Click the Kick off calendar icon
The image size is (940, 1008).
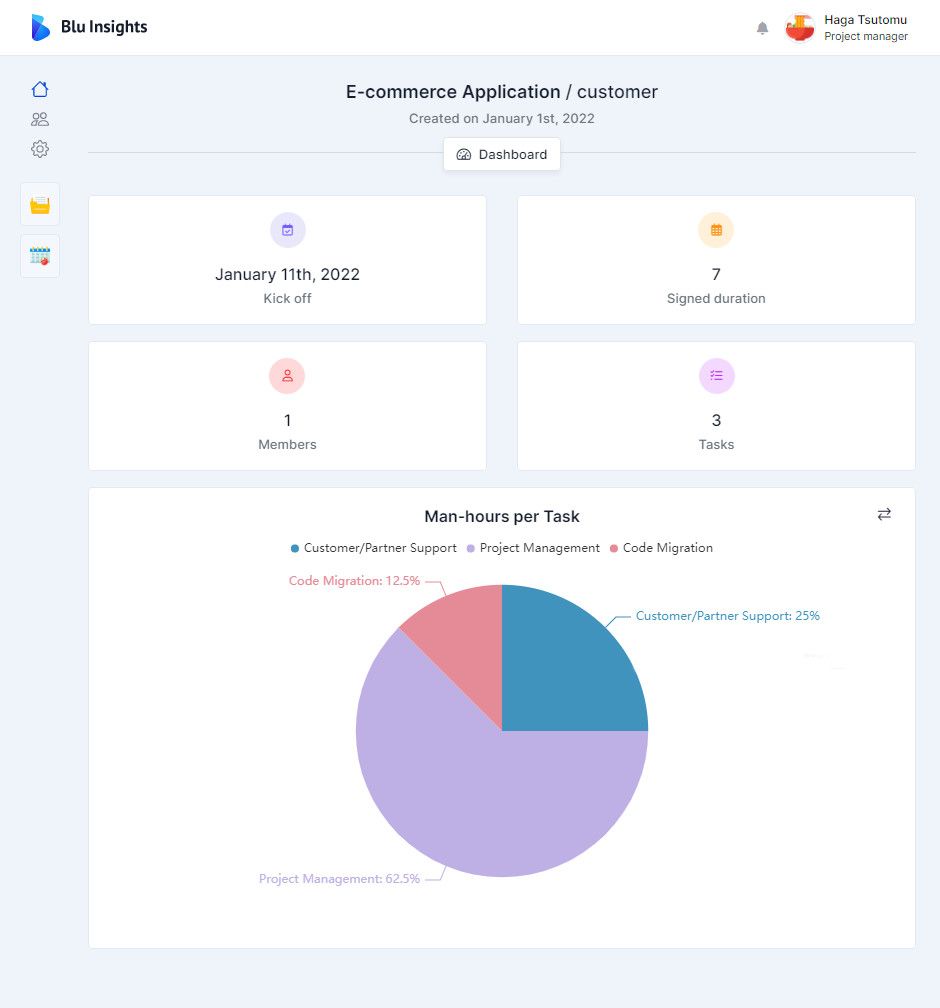click(287, 230)
